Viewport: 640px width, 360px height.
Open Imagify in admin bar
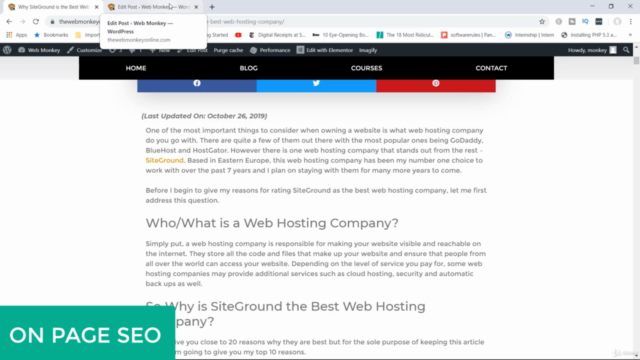(x=368, y=50)
